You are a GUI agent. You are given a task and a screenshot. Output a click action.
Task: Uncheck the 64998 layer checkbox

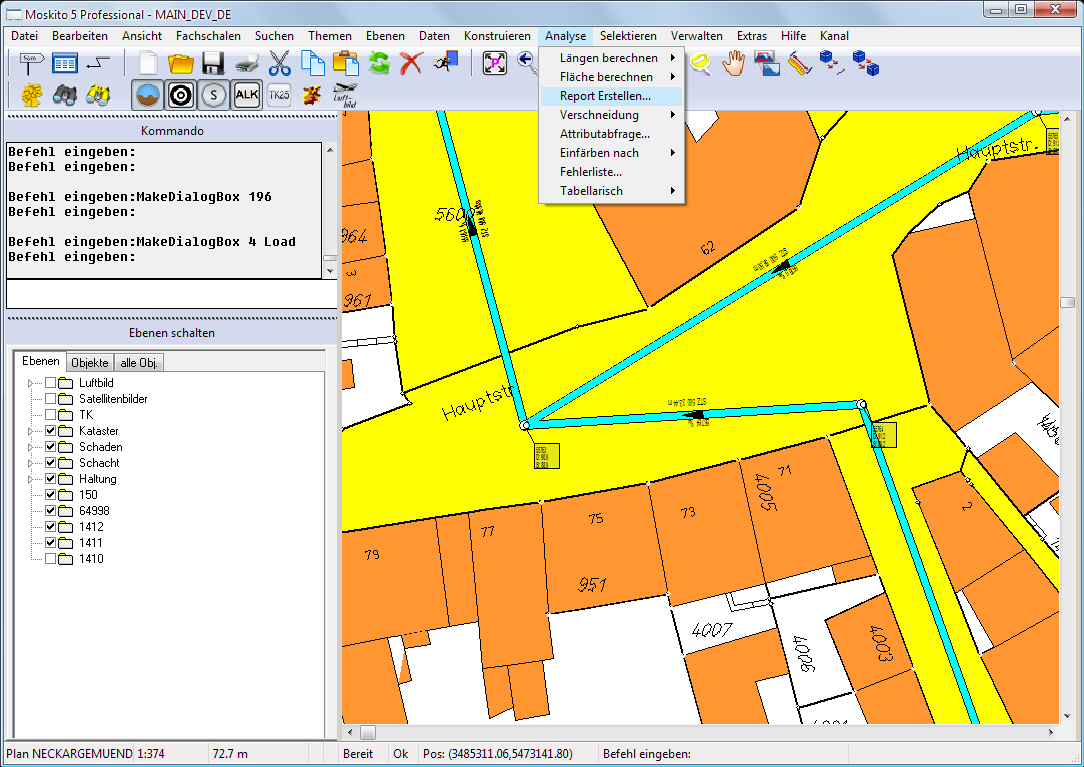click(x=50, y=511)
